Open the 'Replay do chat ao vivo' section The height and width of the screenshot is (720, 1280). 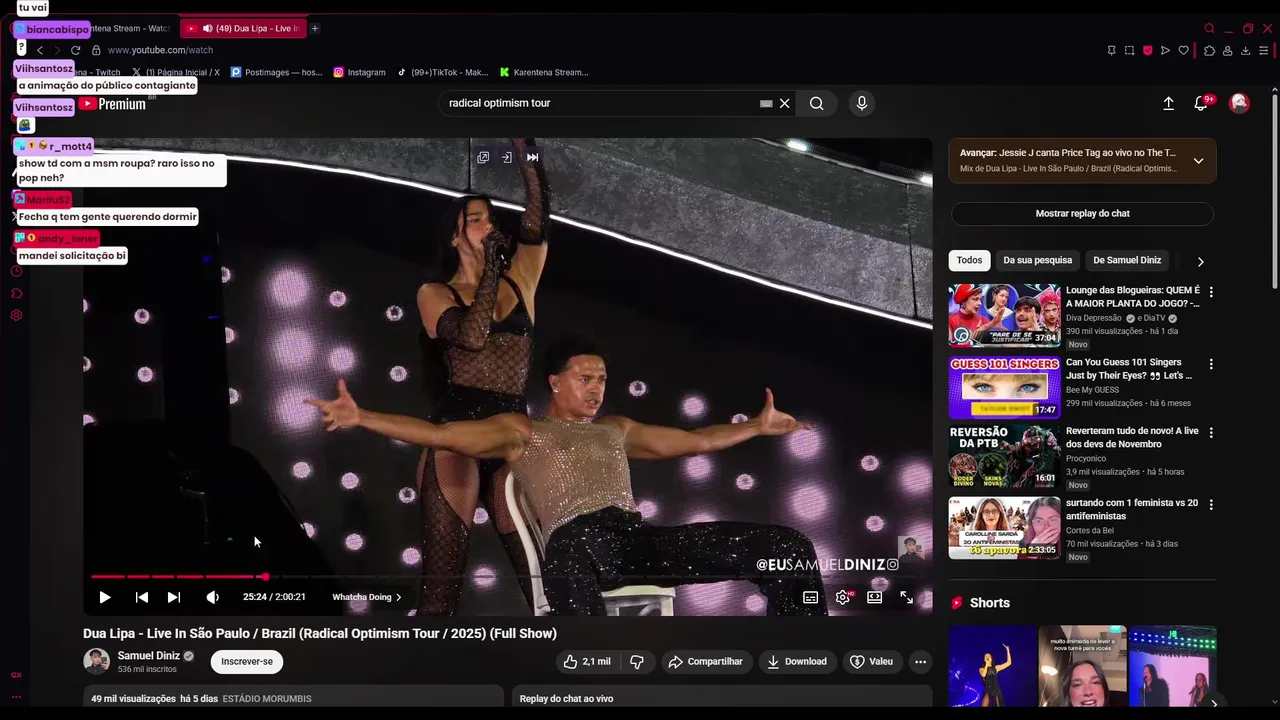click(x=722, y=698)
